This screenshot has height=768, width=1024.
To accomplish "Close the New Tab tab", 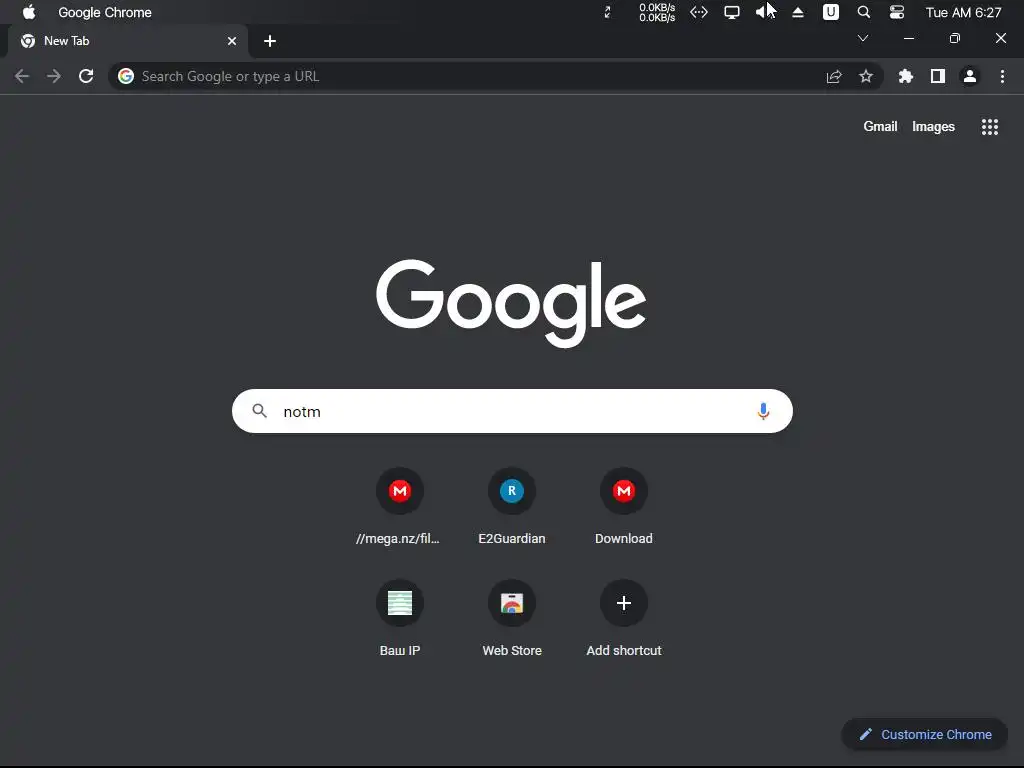I will (232, 41).
